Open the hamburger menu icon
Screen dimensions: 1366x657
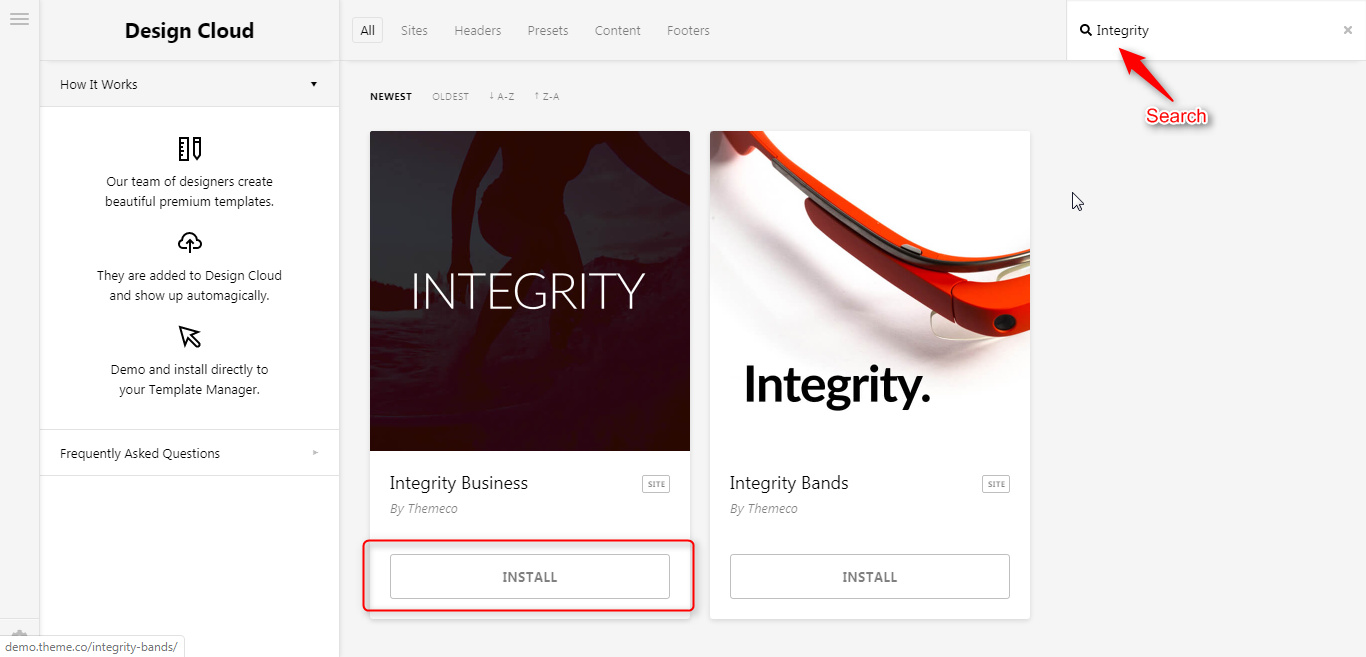tap(19, 19)
